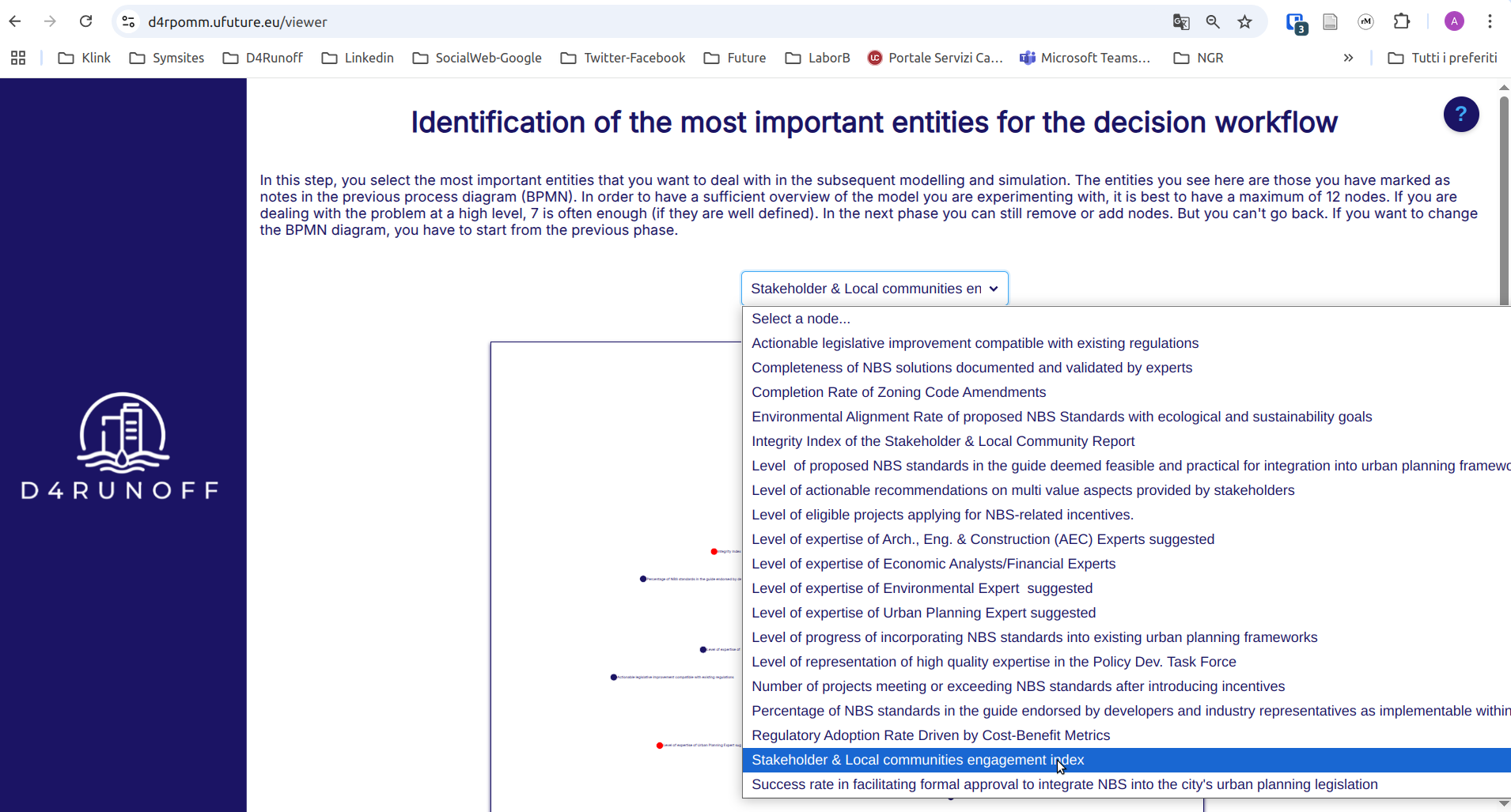1511x812 pixels.
Task: Expand the hidden bookmarks overflow chevron
Action: 1348,58
